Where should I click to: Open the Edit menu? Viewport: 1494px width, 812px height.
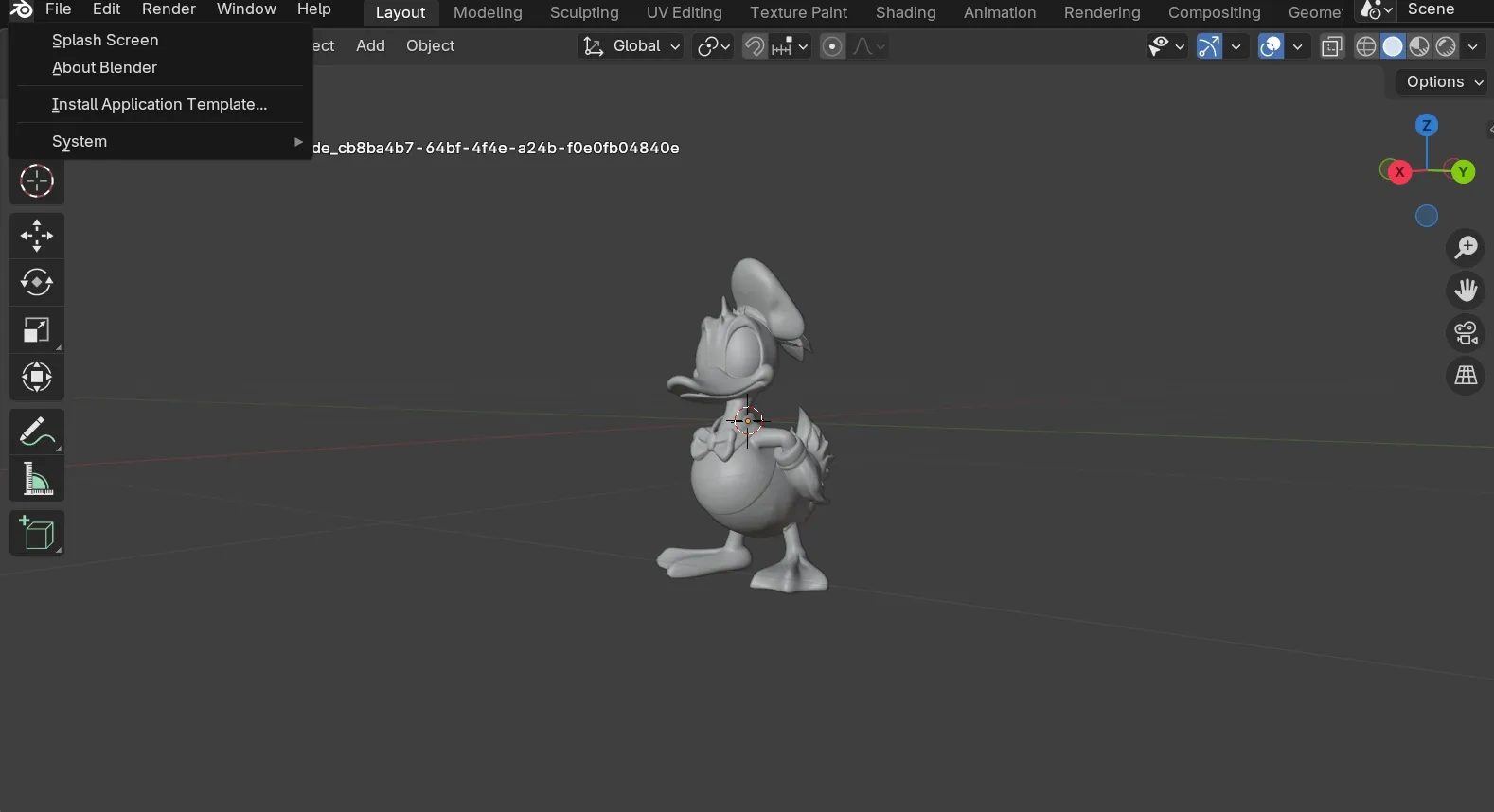(106, 9)
